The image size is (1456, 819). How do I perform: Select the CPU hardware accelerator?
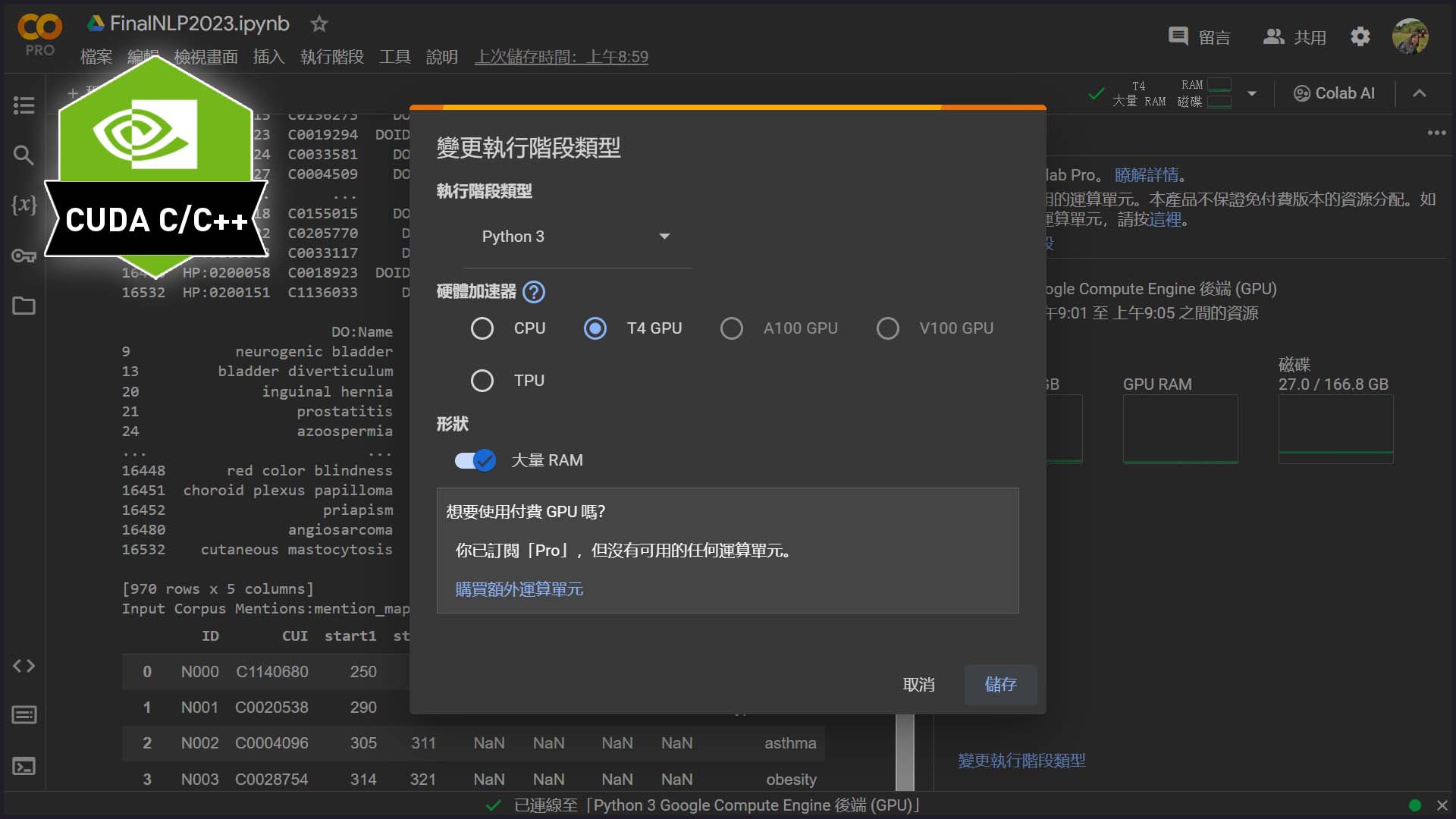482,328
